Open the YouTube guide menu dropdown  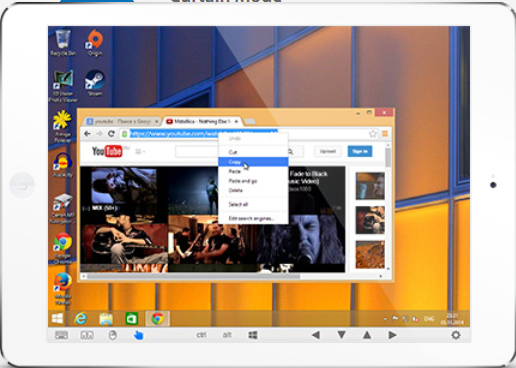click(x=140, y=152)
